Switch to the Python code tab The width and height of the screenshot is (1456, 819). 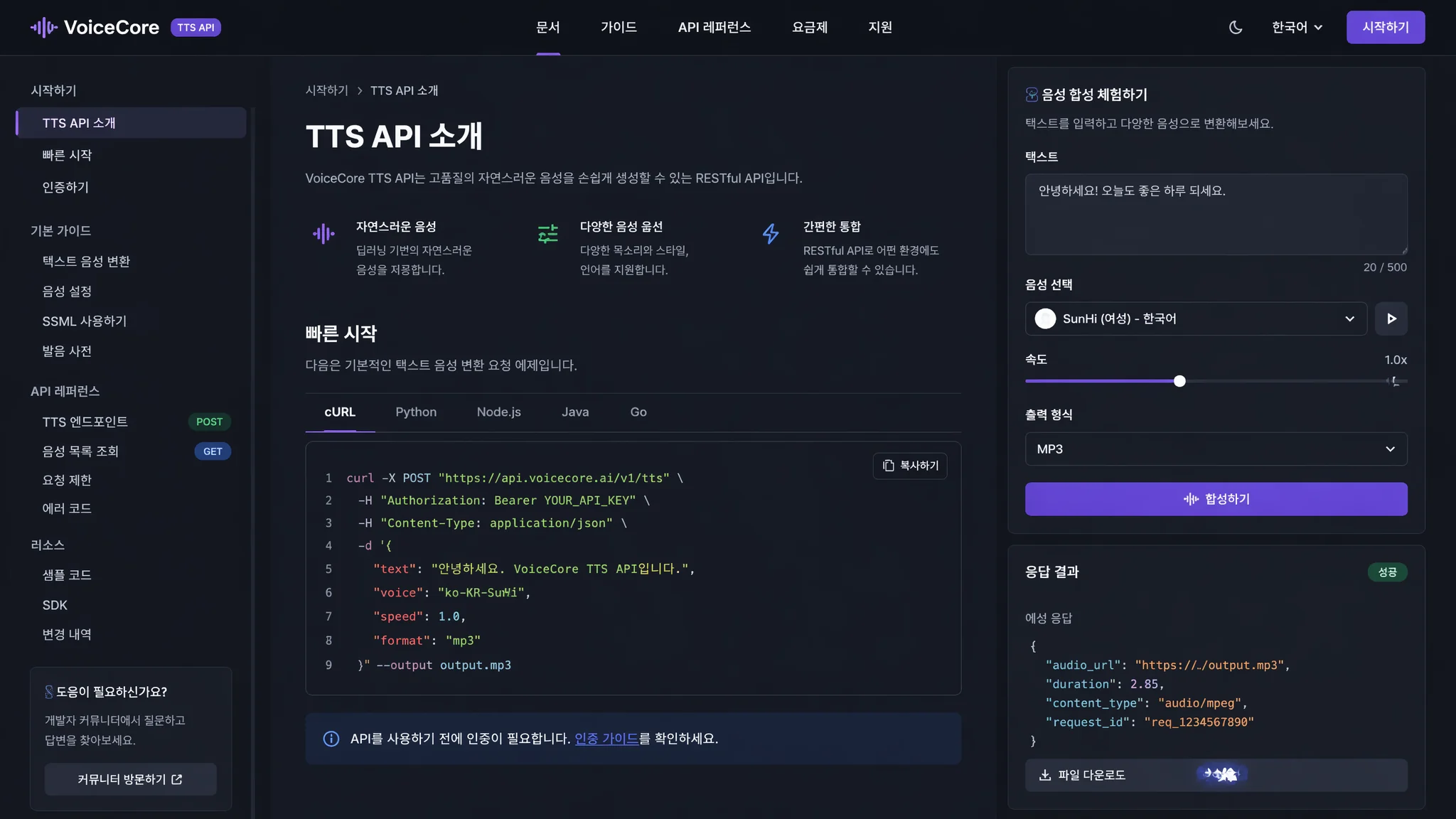tap(416, 412)
